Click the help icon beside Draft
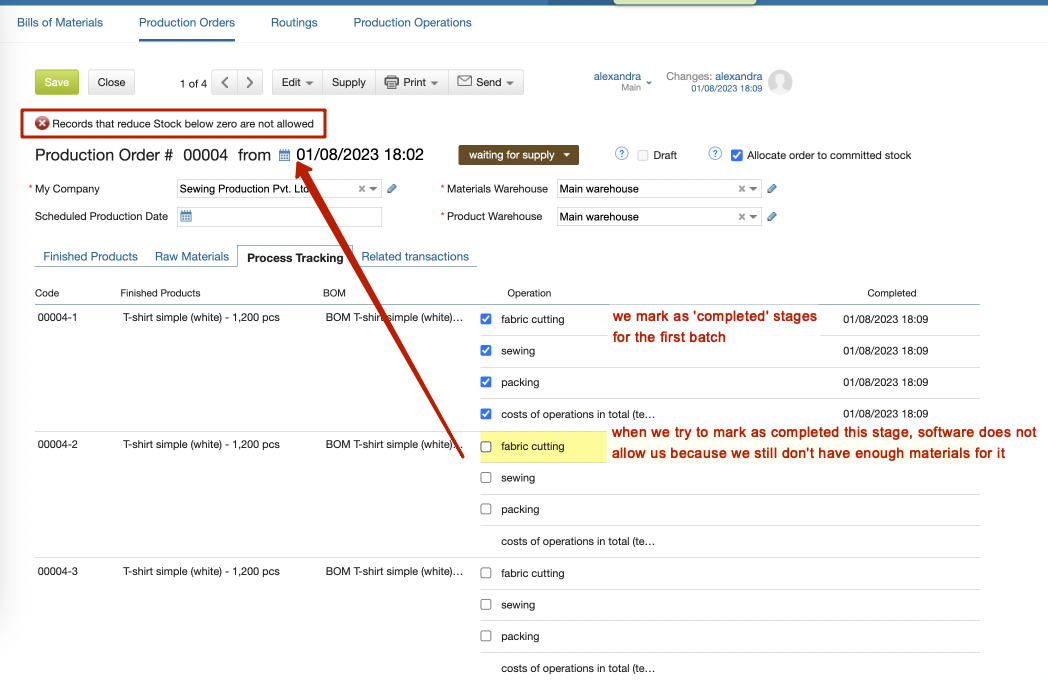Viewport: 1048px width, 682px height. coord(622,154)
